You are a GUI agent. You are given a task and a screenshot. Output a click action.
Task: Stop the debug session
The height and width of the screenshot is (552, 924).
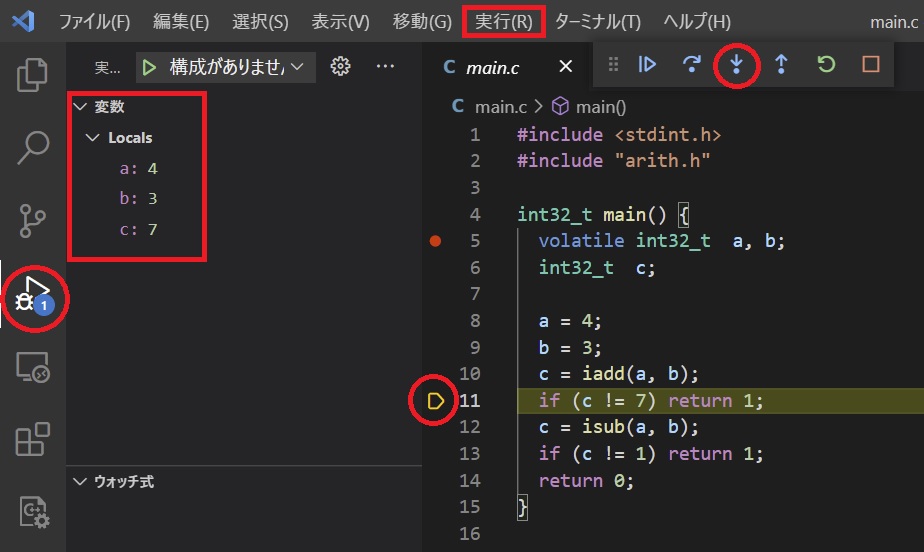pyautogui.click(x=871, y=64)
